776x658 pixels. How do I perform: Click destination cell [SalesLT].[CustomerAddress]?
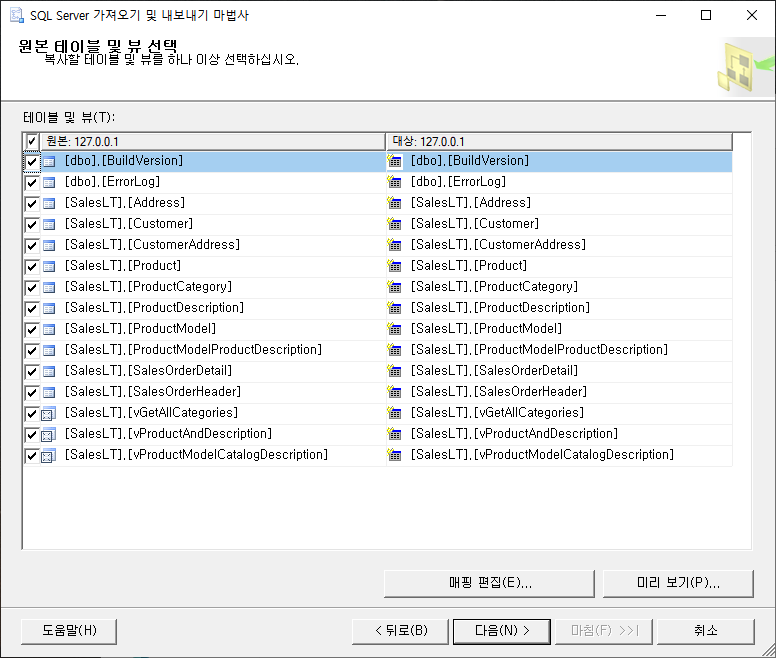559,245
